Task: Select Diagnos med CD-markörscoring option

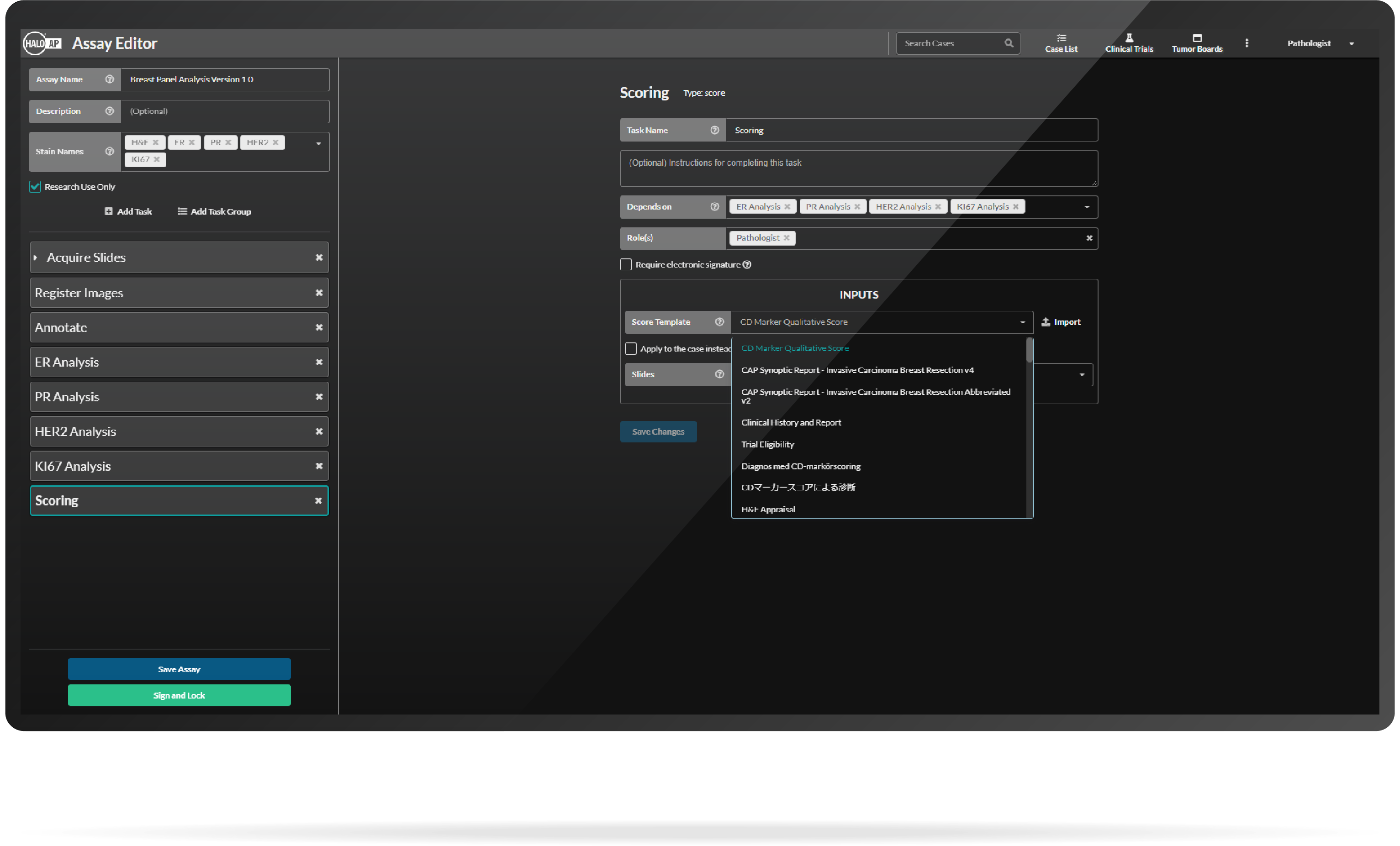Action: click(x=878, y=466)
